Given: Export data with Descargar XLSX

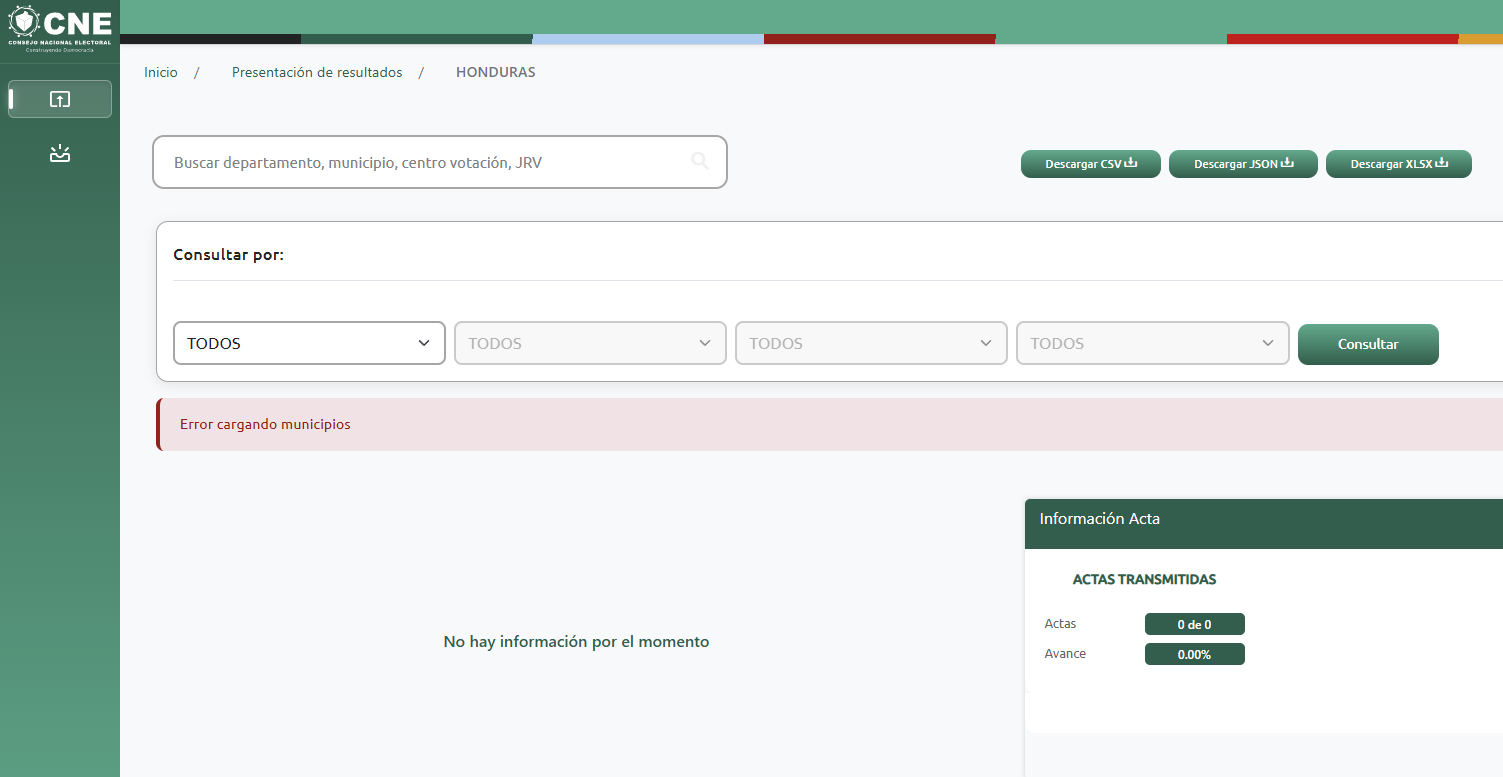Looking at the screenshot, I should (1398, 164).
